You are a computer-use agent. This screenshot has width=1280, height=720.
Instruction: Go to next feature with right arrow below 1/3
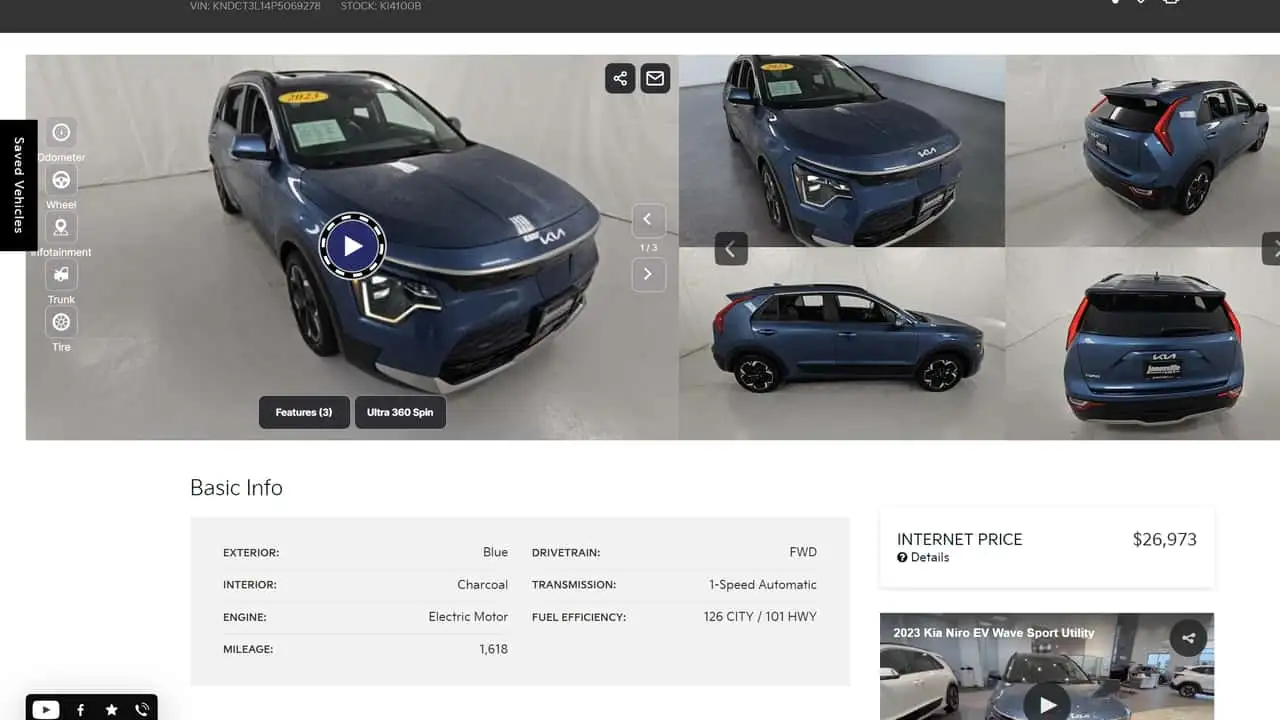point(648,274)
